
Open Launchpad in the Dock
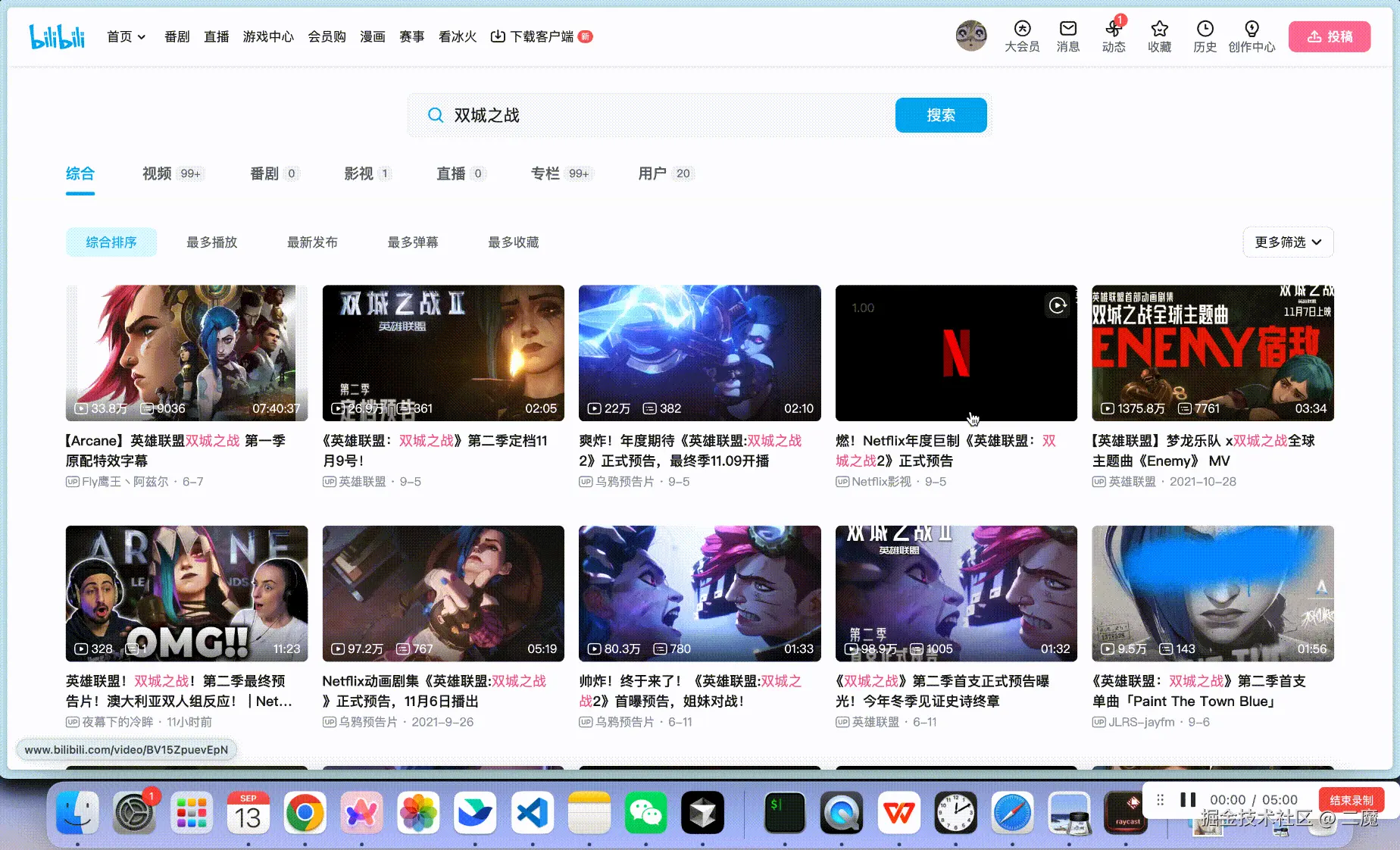pyautogui.click(x=191, y=813)
